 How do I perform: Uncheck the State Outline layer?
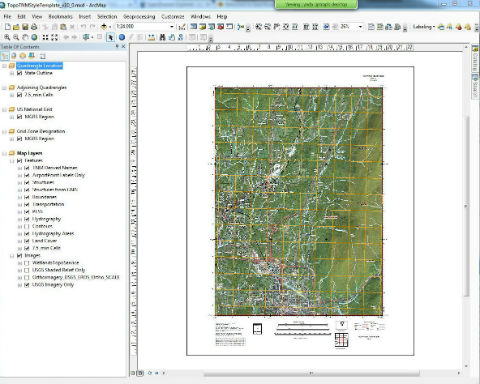point(19,73)
